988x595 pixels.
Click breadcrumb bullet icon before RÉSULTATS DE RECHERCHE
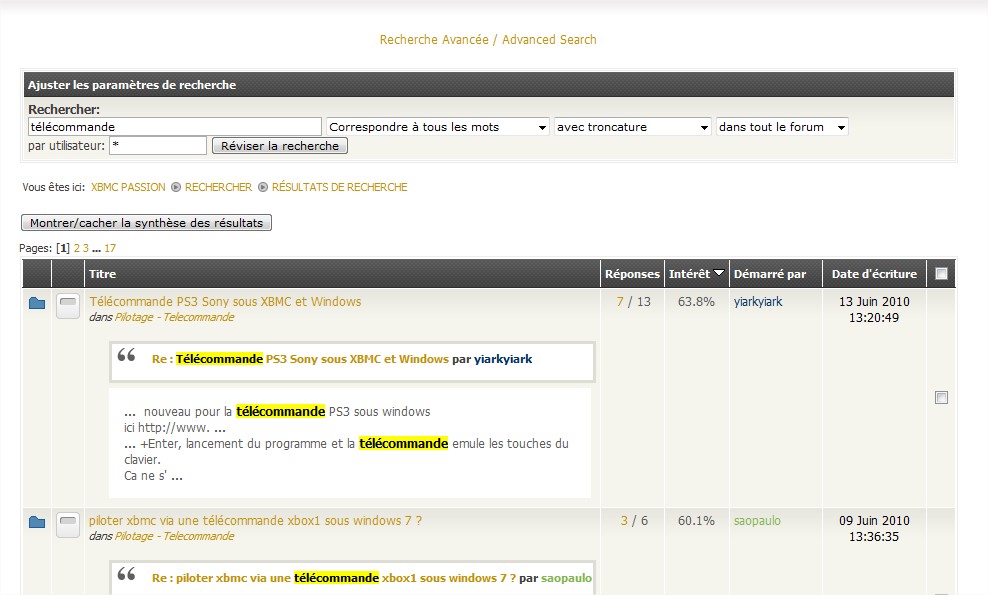coord(263,187)
